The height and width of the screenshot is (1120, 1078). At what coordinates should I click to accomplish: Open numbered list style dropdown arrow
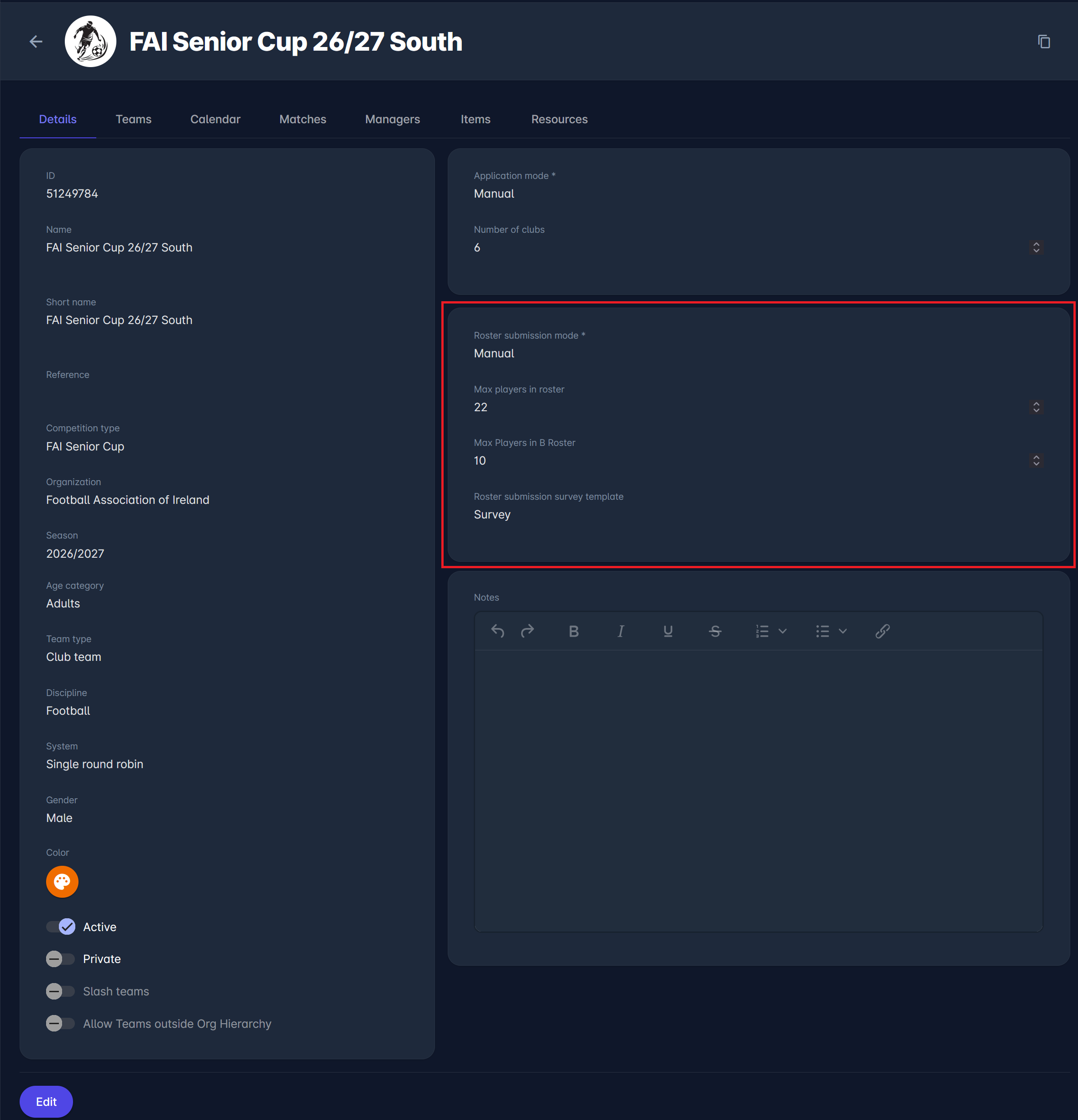tap(783, 631)
